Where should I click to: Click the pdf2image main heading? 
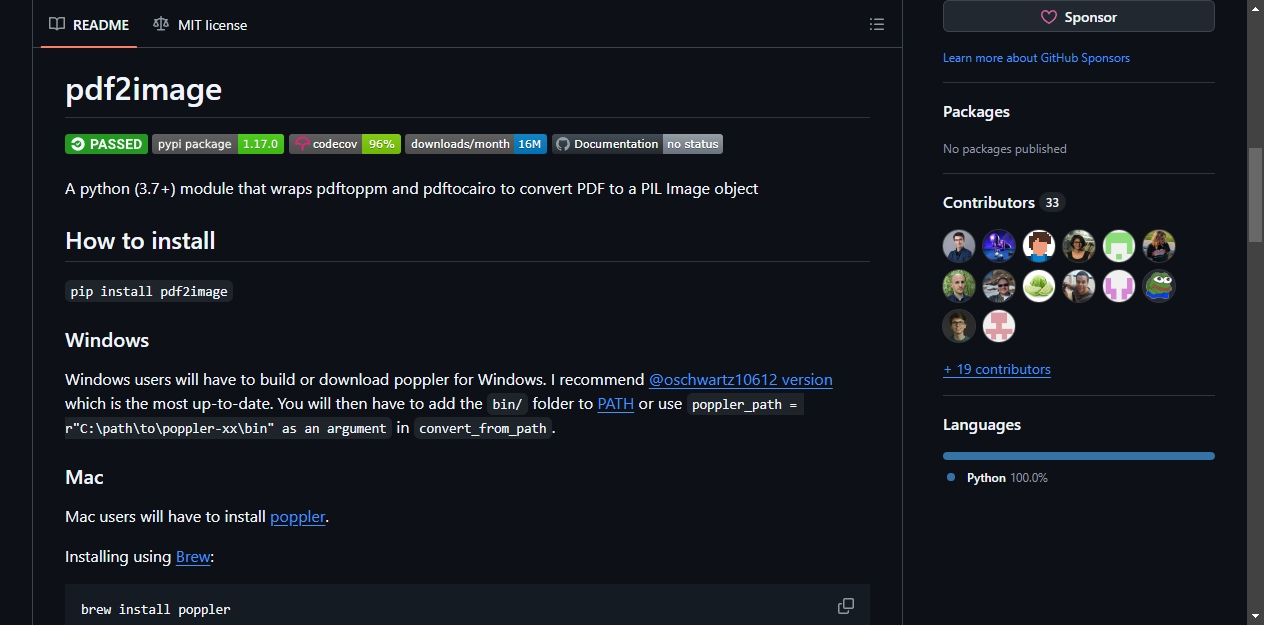[144, 90]
